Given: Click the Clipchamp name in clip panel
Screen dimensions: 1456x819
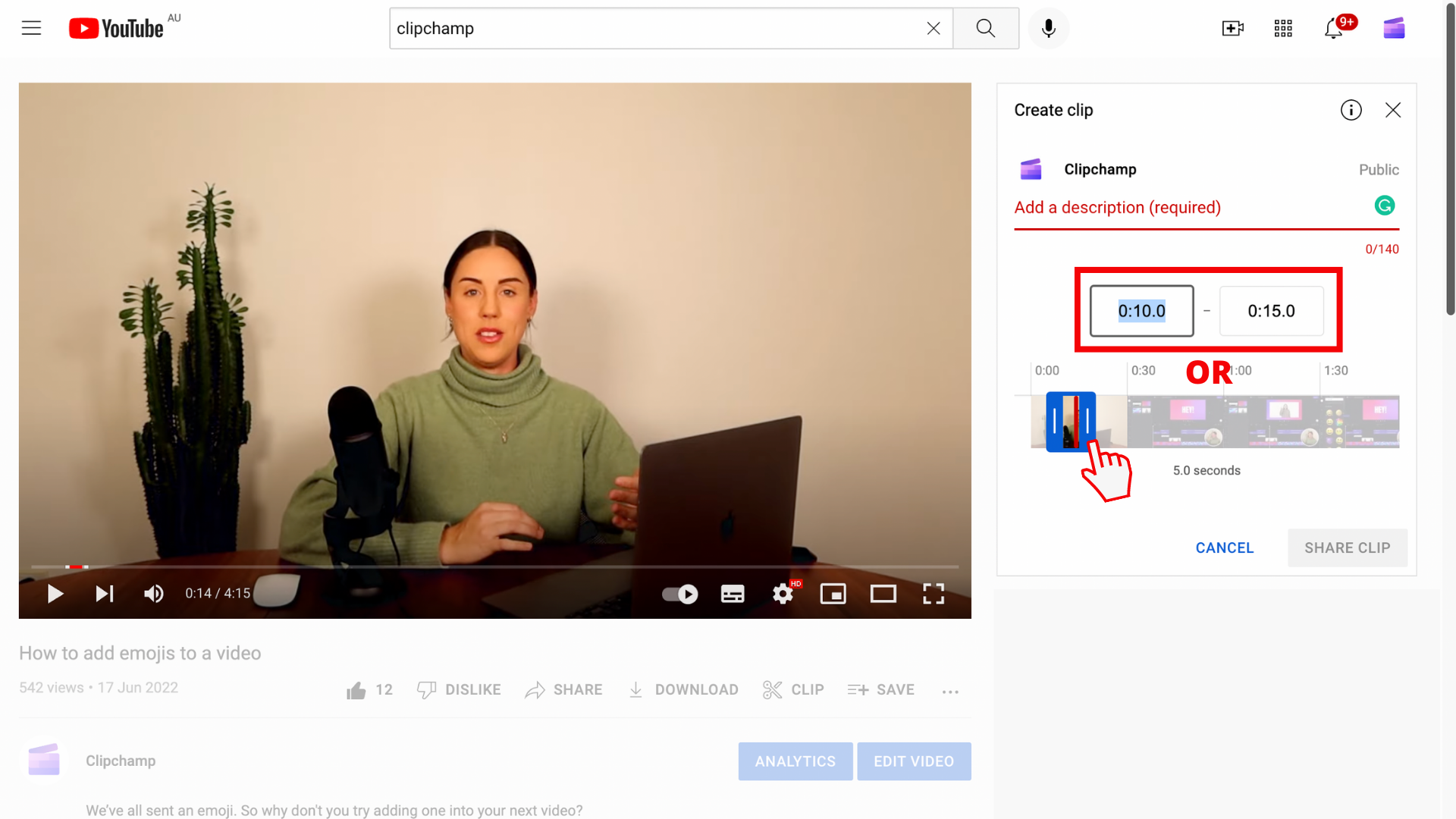Looking at the screenshot, I should pyautogui.click(x=1100, y=169).
